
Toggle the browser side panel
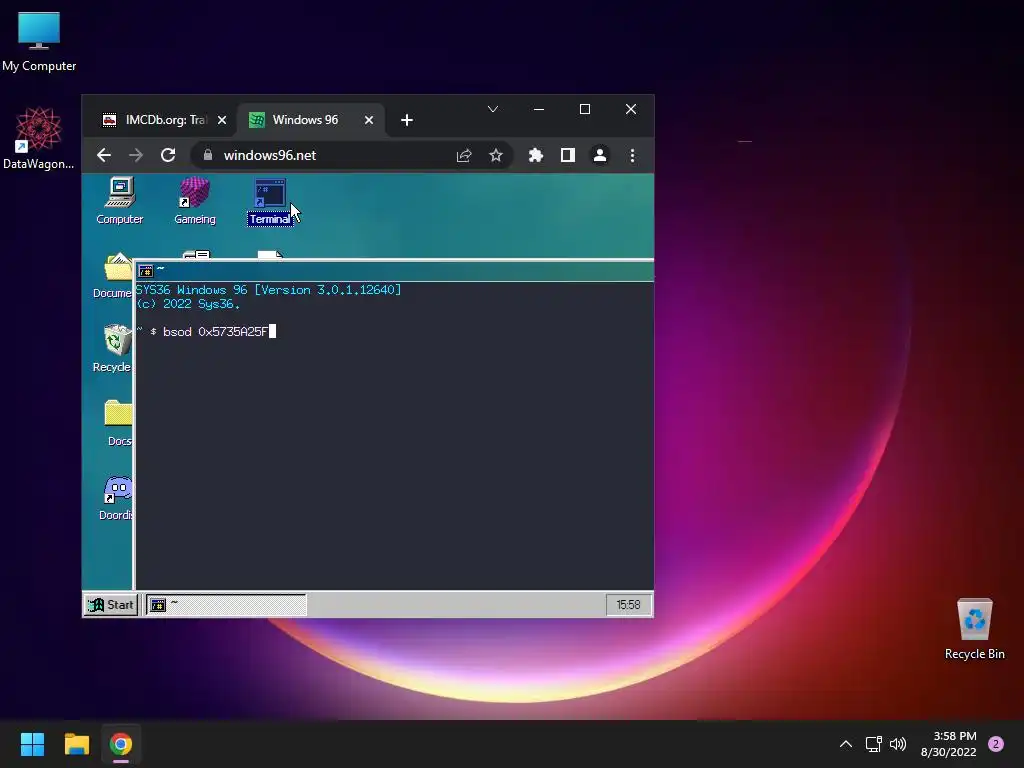coord(568,155)
